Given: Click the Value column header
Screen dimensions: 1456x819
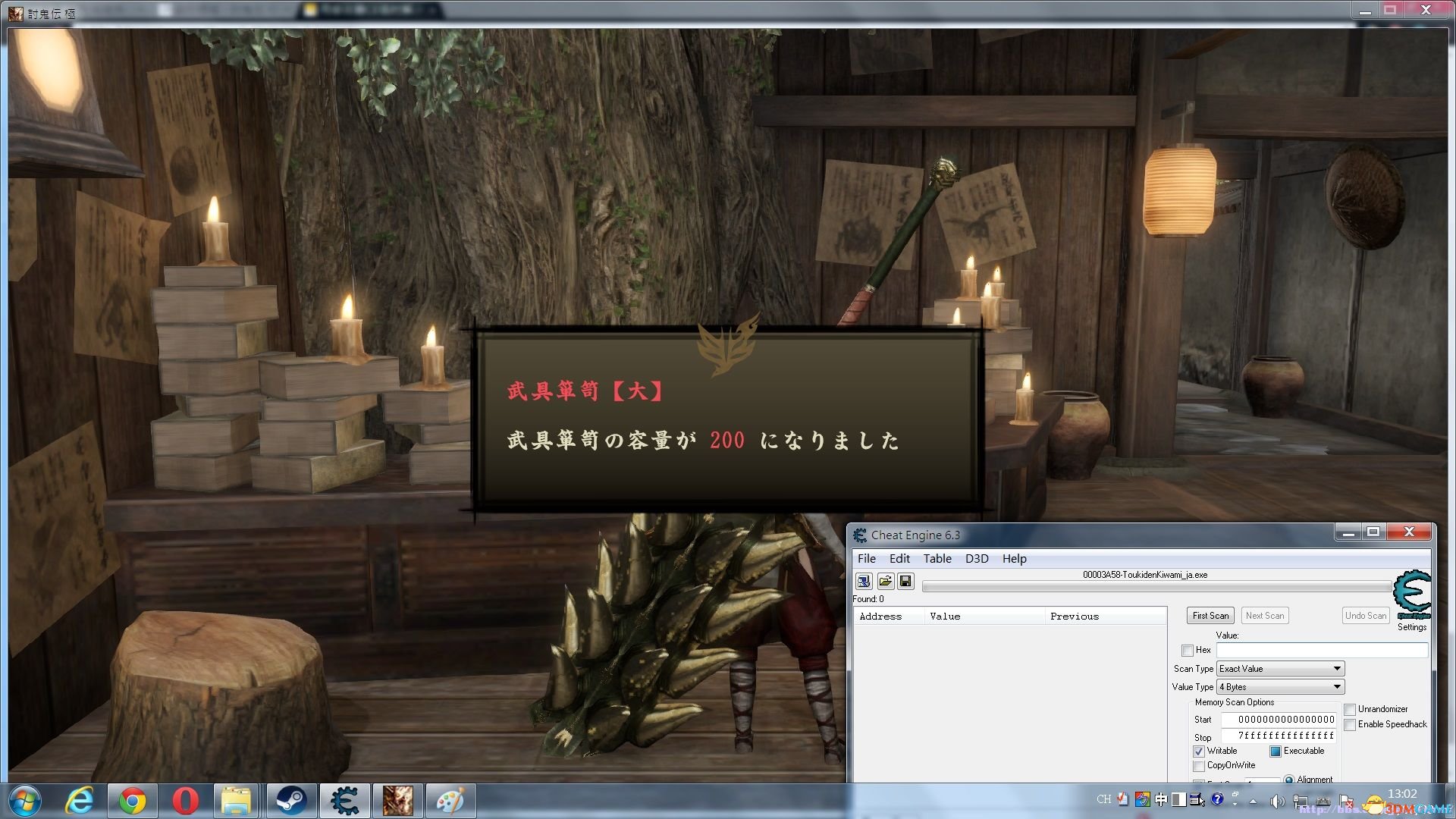Looking at the screenshot, I should pyautogui.click(x=984, y=617).
